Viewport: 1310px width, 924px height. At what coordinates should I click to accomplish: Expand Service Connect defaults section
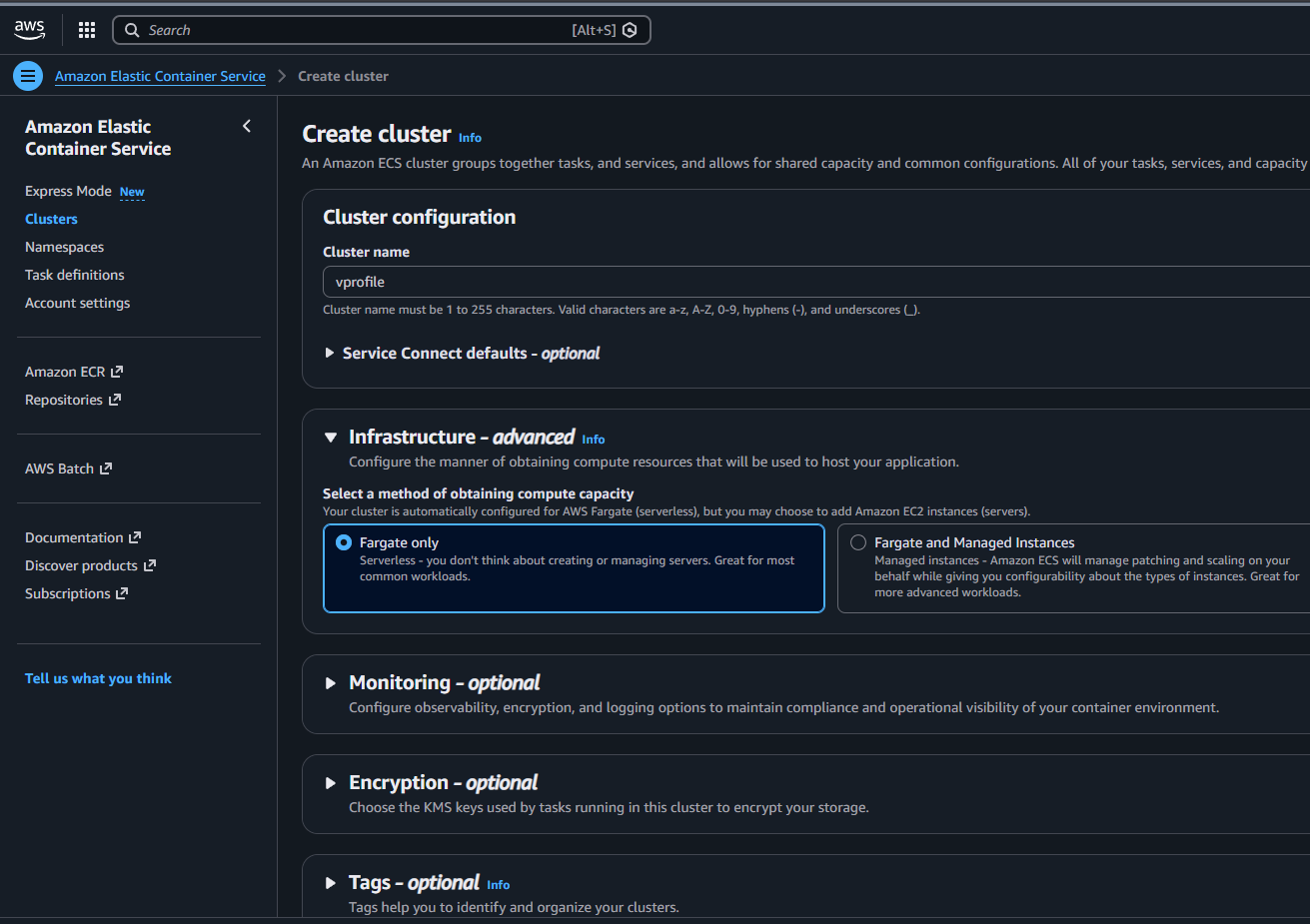coord(330,354)
